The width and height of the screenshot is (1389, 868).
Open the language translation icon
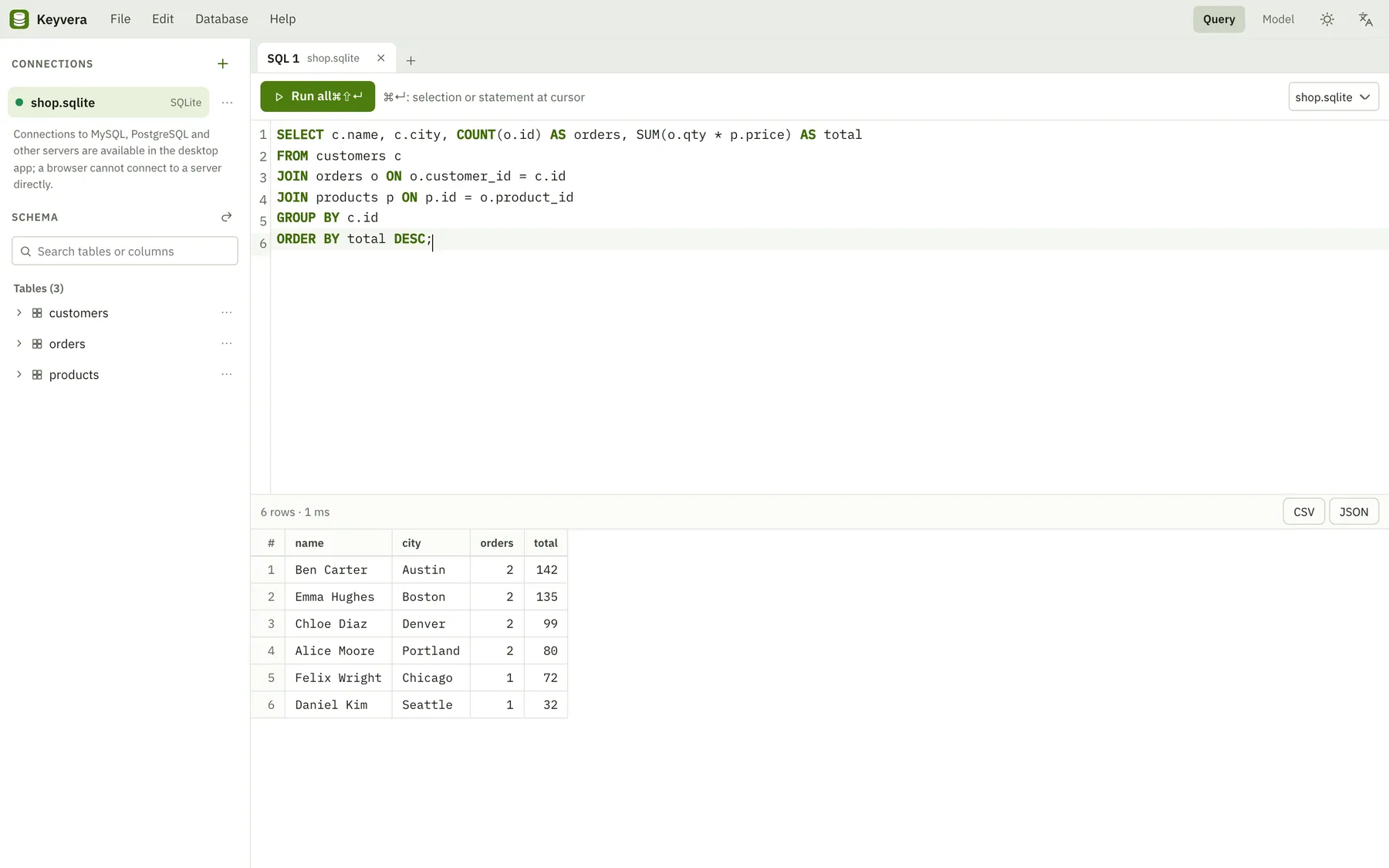(x=1366, y=19)
